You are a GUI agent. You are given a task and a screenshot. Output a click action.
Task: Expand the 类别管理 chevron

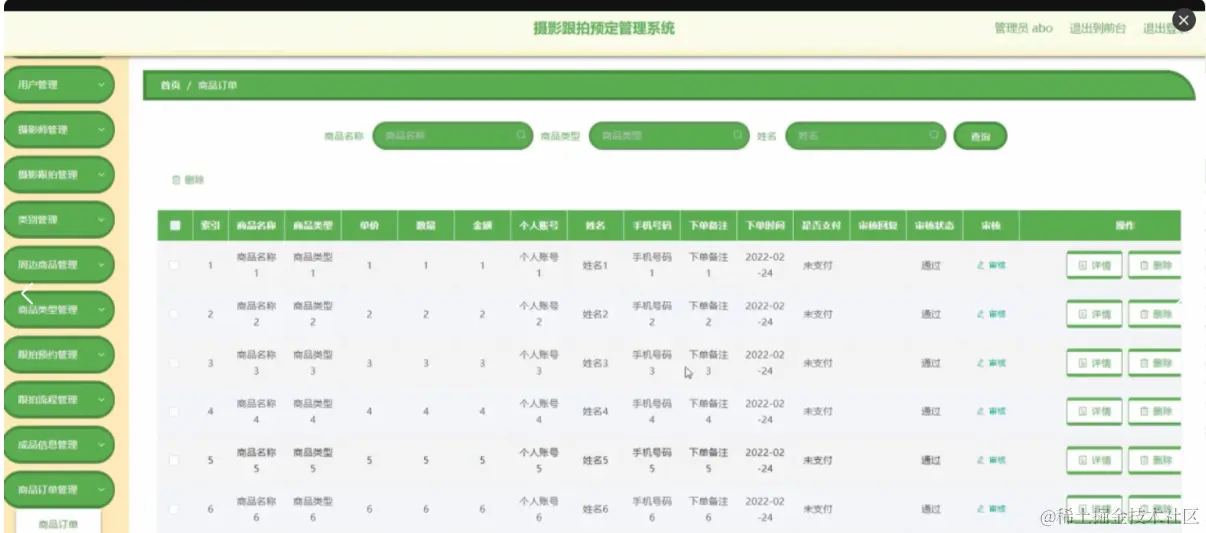pyautogui.click(x=101, y=220)
